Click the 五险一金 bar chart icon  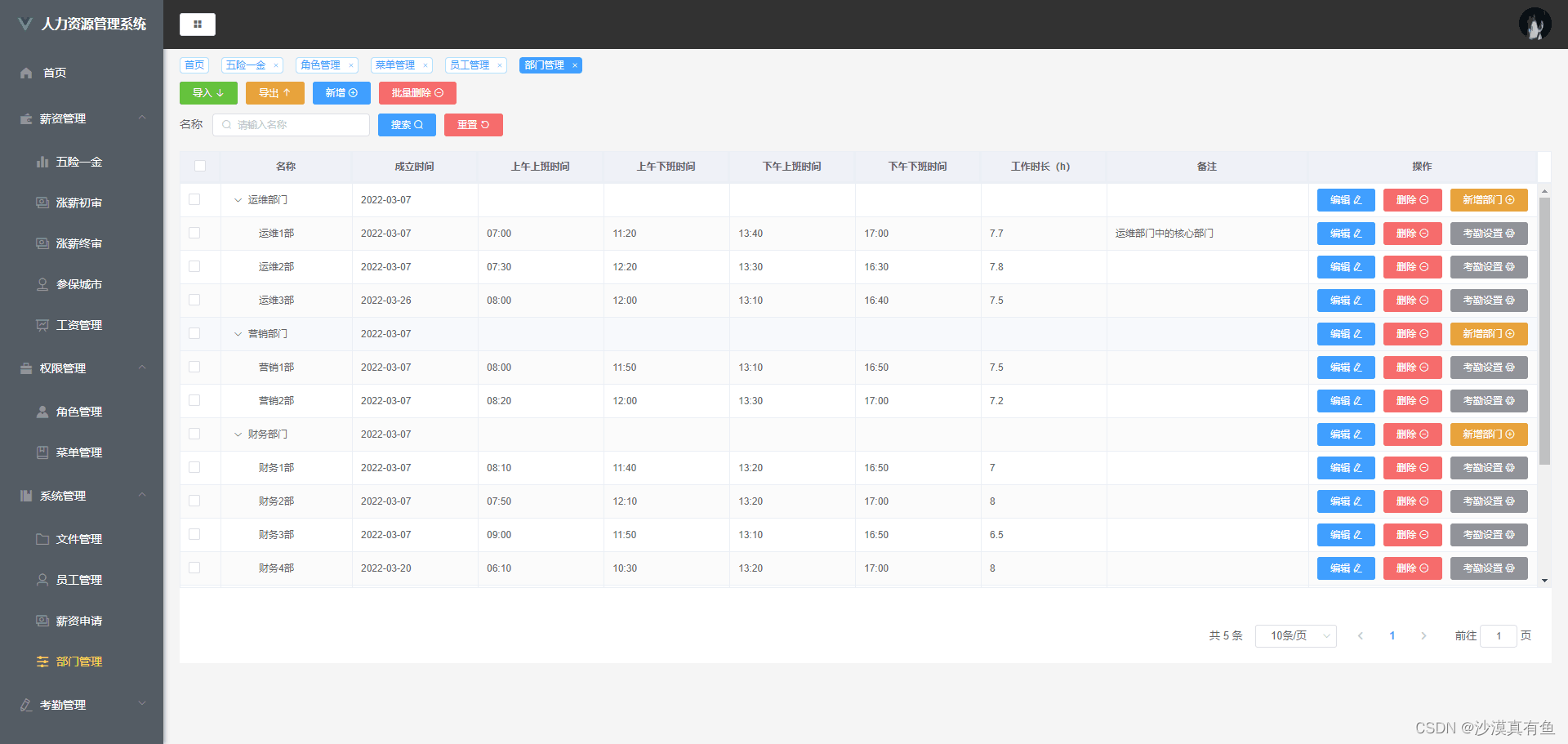pyautogui.click(x=42, y=162)
